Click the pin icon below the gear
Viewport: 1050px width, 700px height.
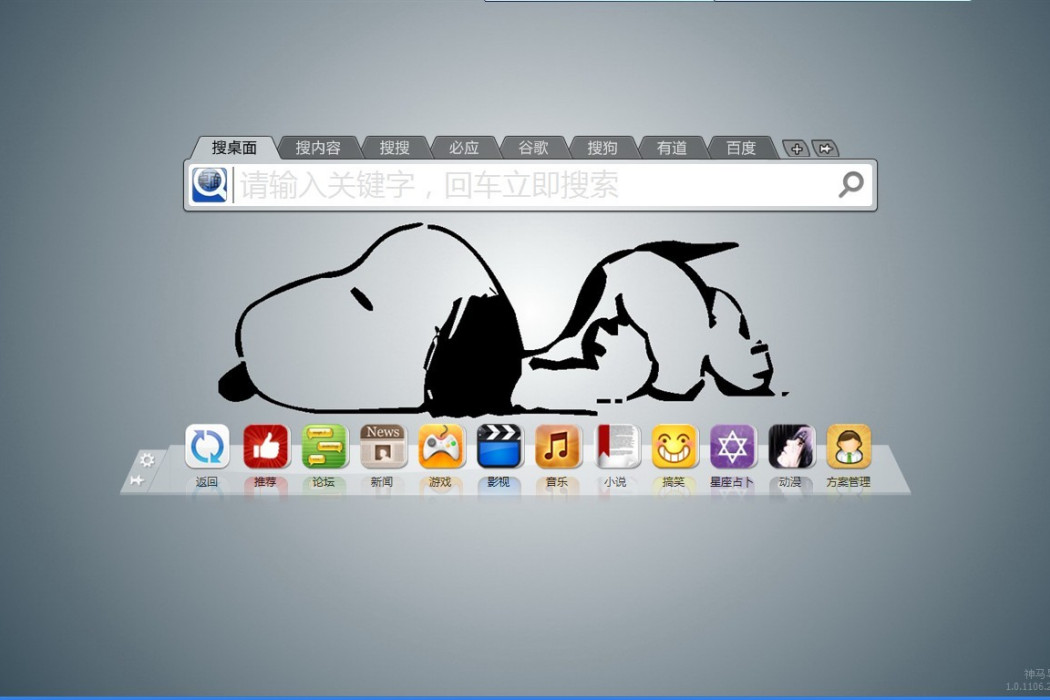(137, 480)
